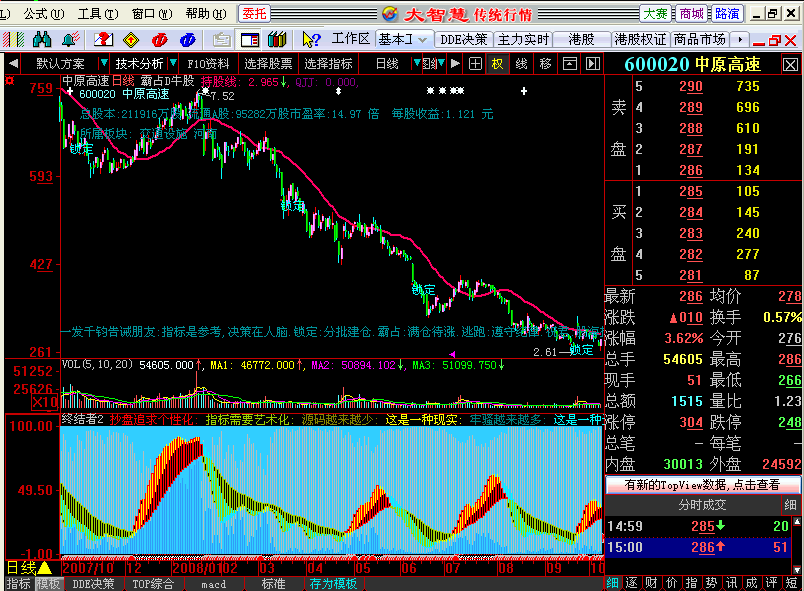Toggle the window layout panel icon
This screenshot has width=804, height=591.
(250, 39)
